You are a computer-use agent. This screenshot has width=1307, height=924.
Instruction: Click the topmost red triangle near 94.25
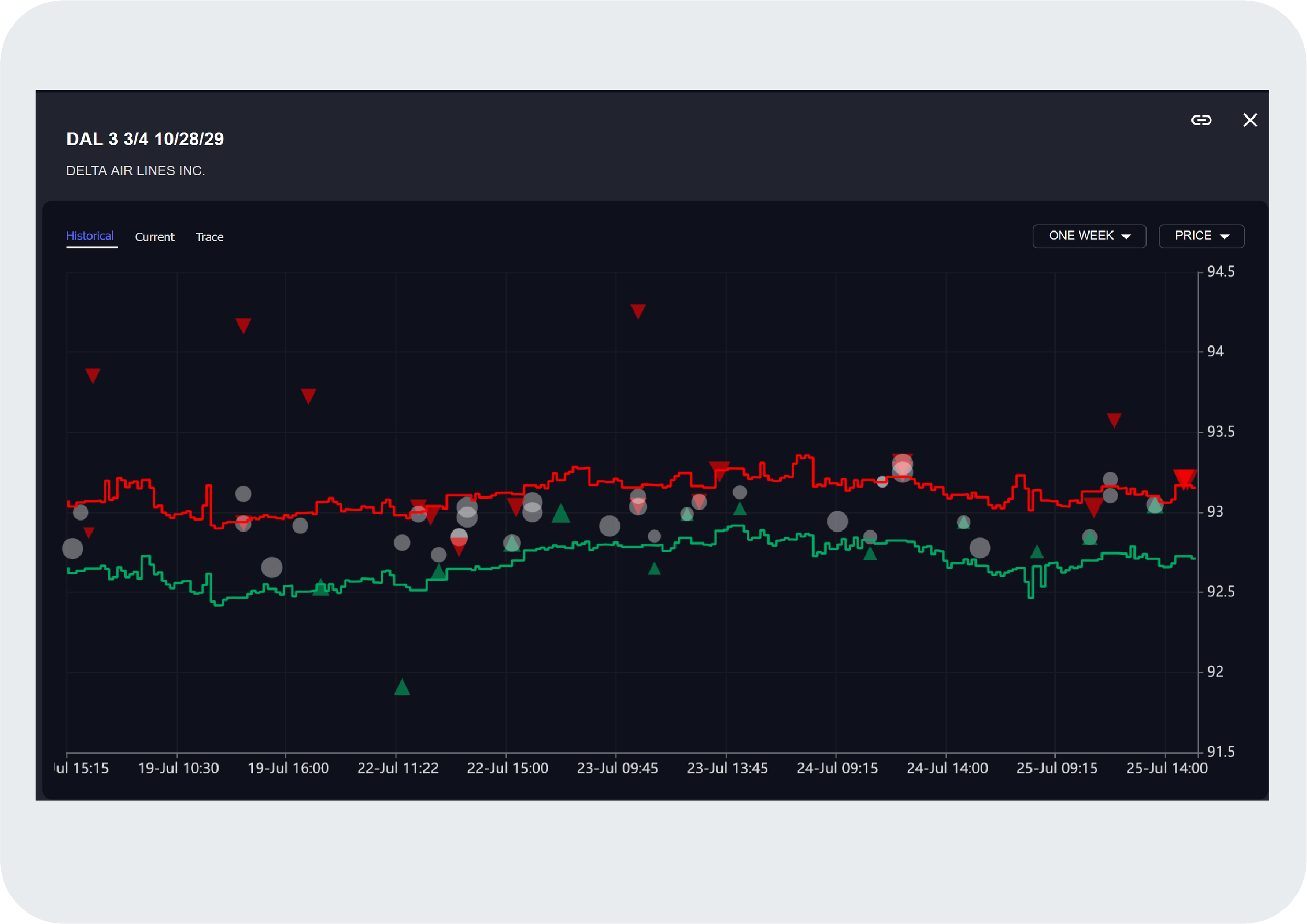tap(638, 310)
